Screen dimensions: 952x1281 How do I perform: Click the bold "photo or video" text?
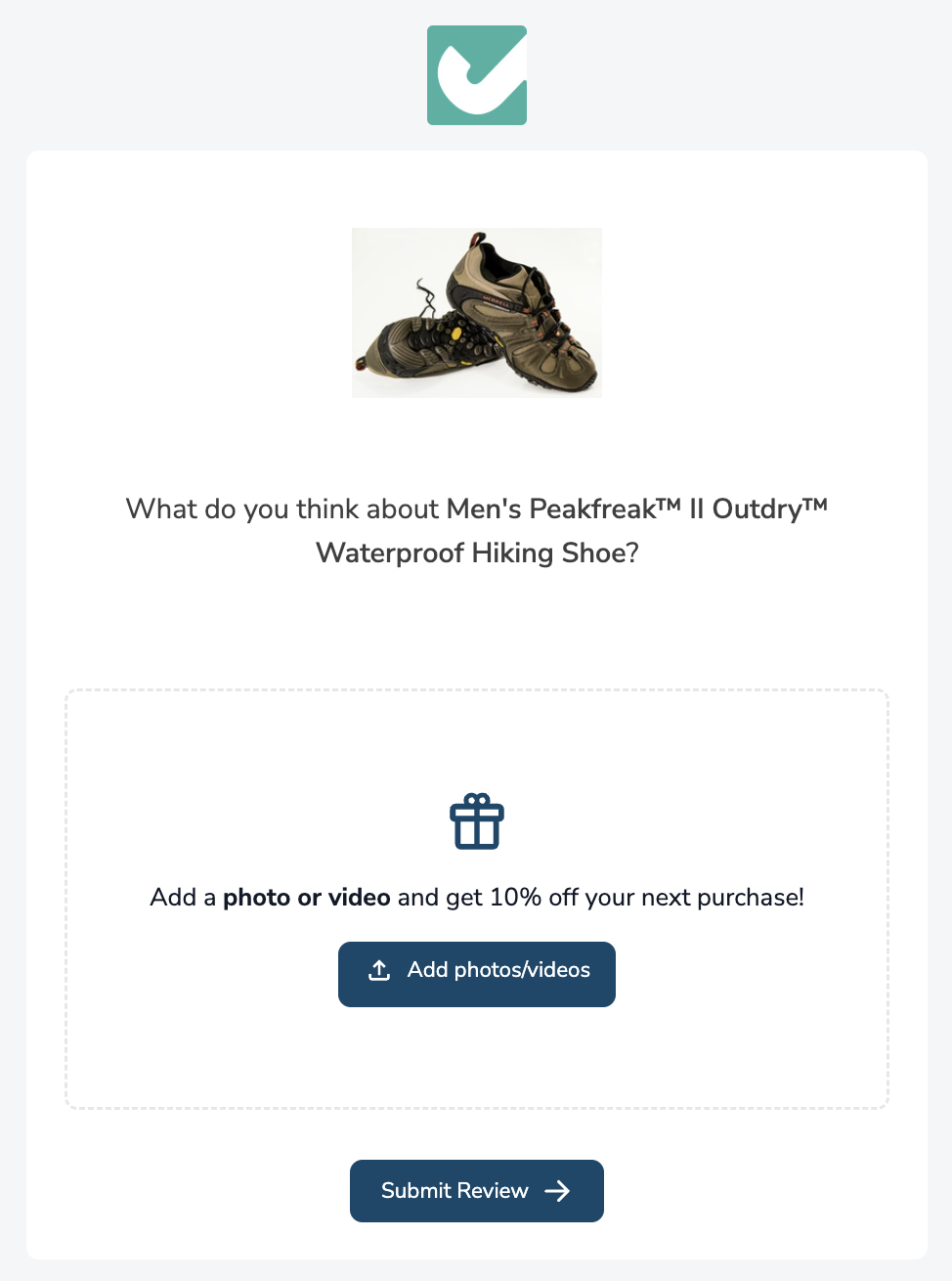[x=307, y=898]
